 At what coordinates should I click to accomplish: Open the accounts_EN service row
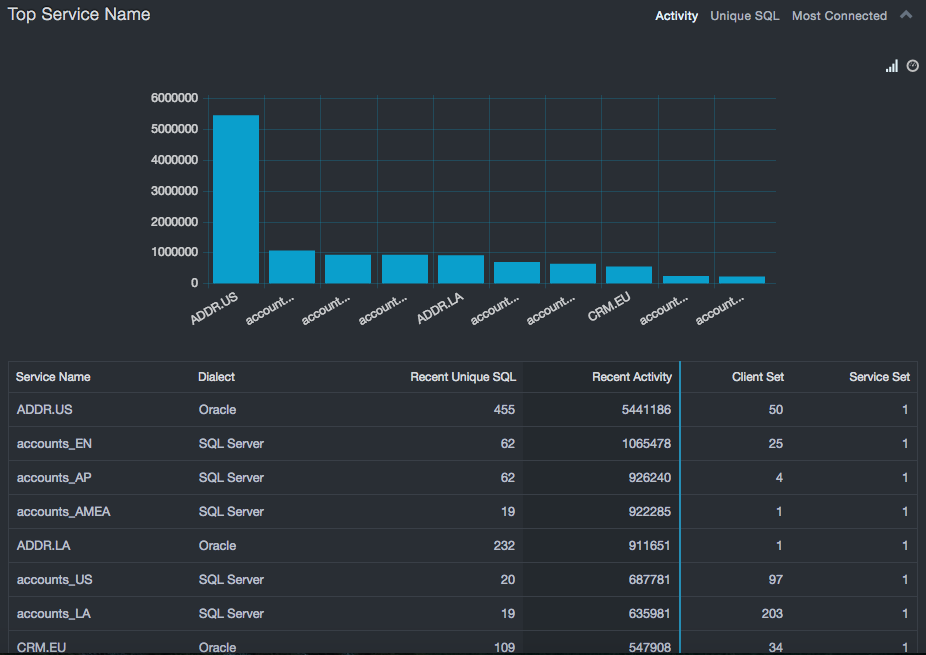tap(55, 443)
